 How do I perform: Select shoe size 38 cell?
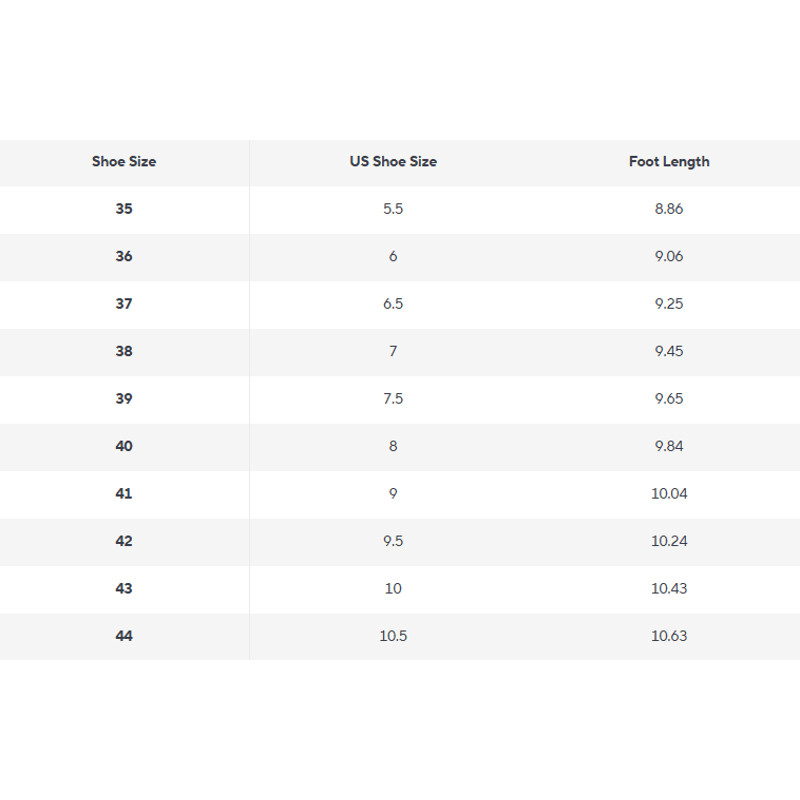(x=124, y=351)
